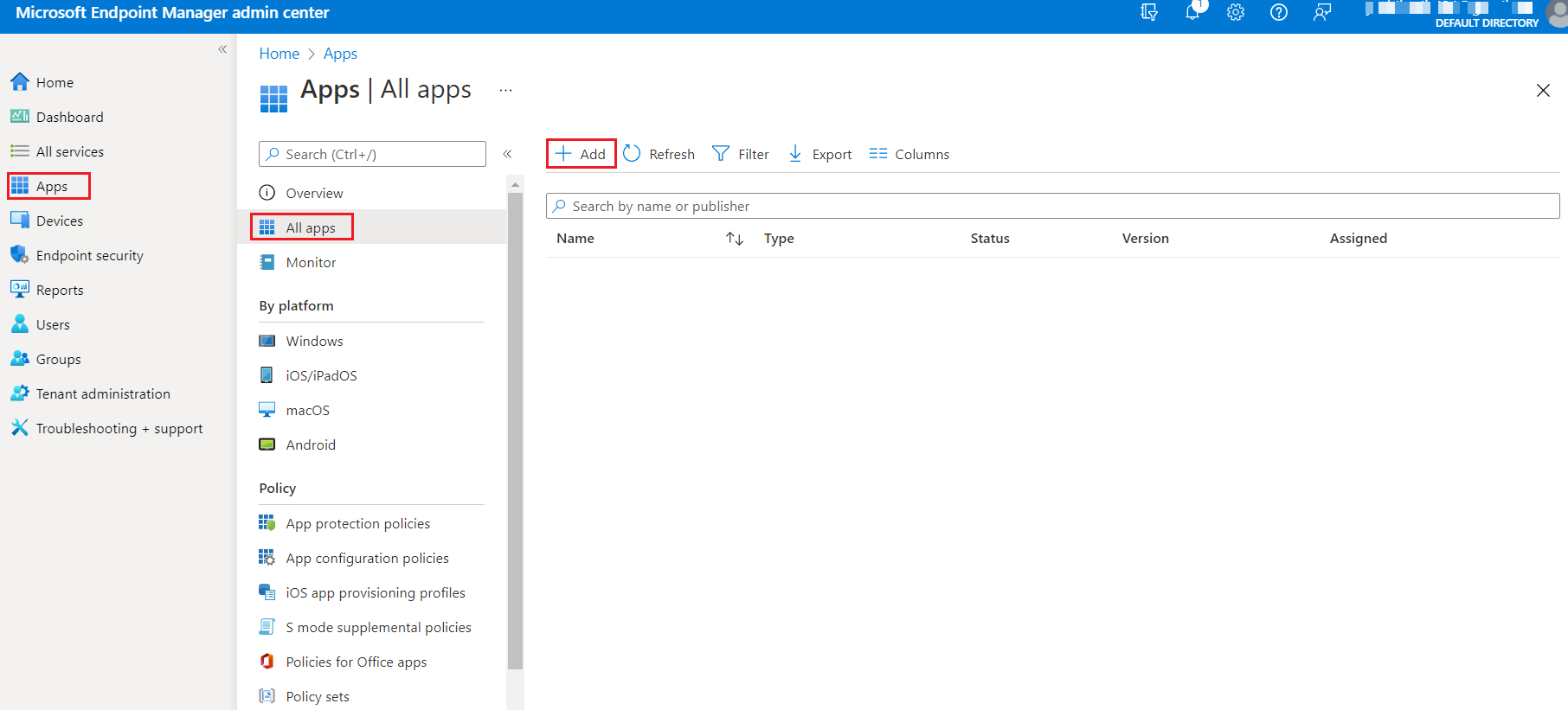The height and width of the screenshot is (710, 1568).
Task: Click the Home breadcrumb link
Action: [280, 54]
